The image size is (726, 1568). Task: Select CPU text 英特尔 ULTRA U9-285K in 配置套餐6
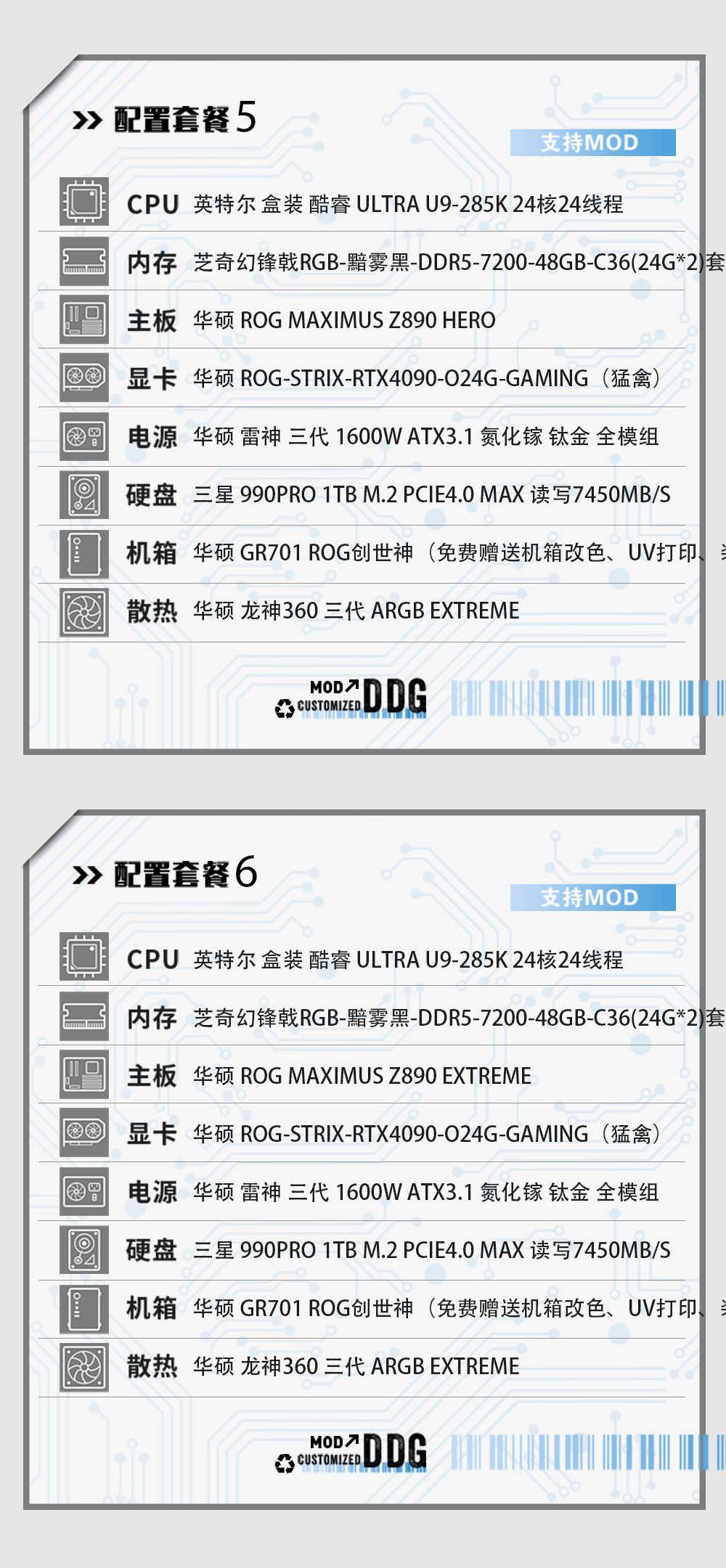pyautogui.click(x=408, y=960)
